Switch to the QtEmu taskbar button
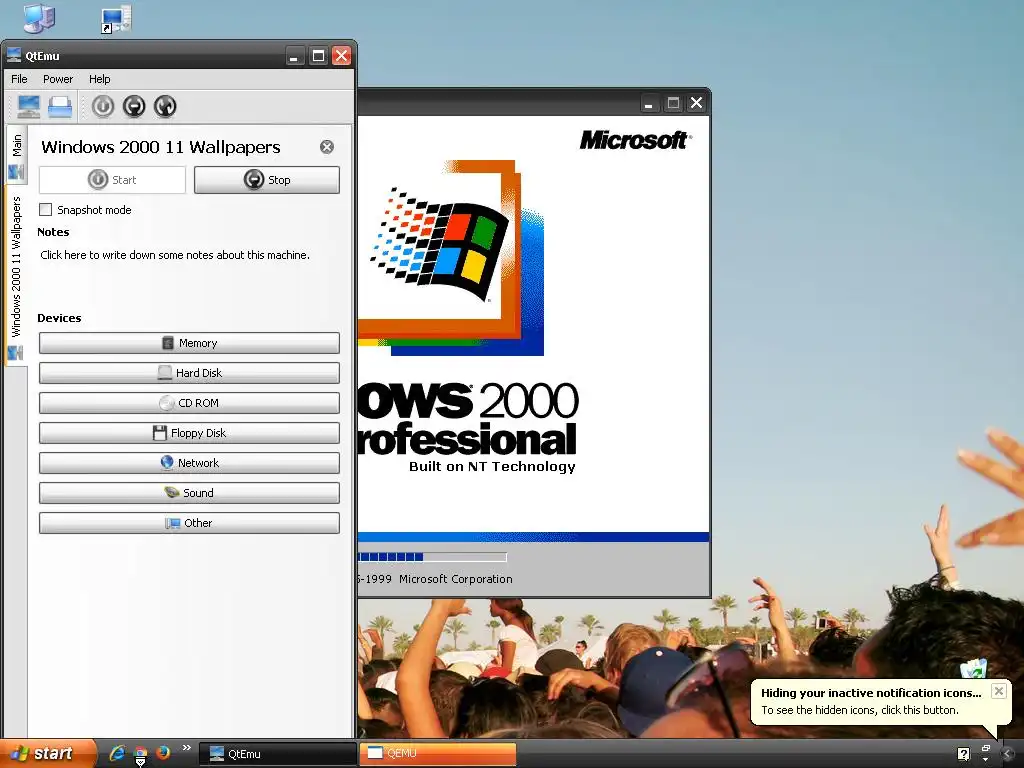Image resolution: width=1024 pixels, height=768 pixels. point(277,754)
